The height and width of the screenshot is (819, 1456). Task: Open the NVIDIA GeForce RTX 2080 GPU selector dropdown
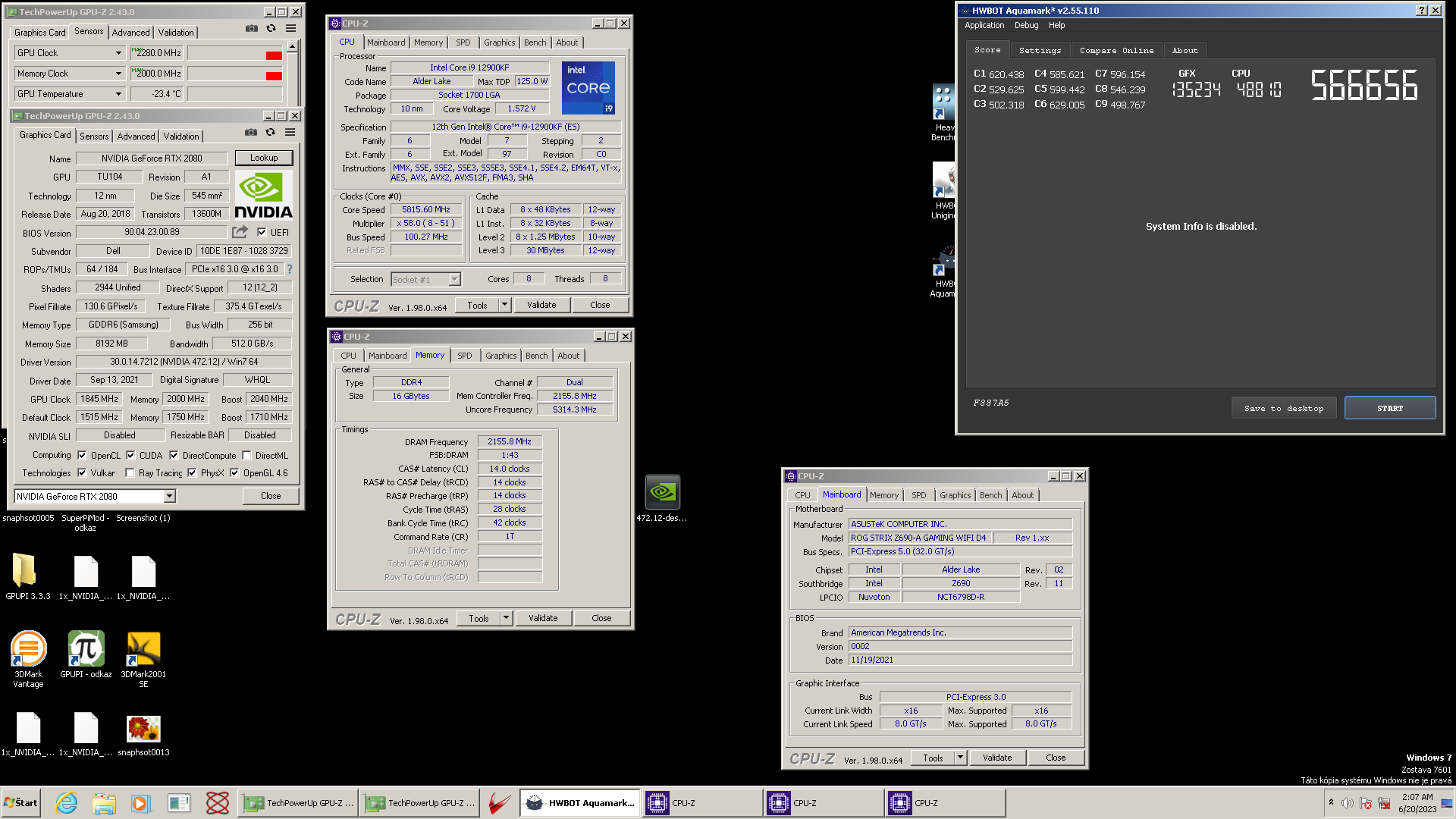(170, 496)
